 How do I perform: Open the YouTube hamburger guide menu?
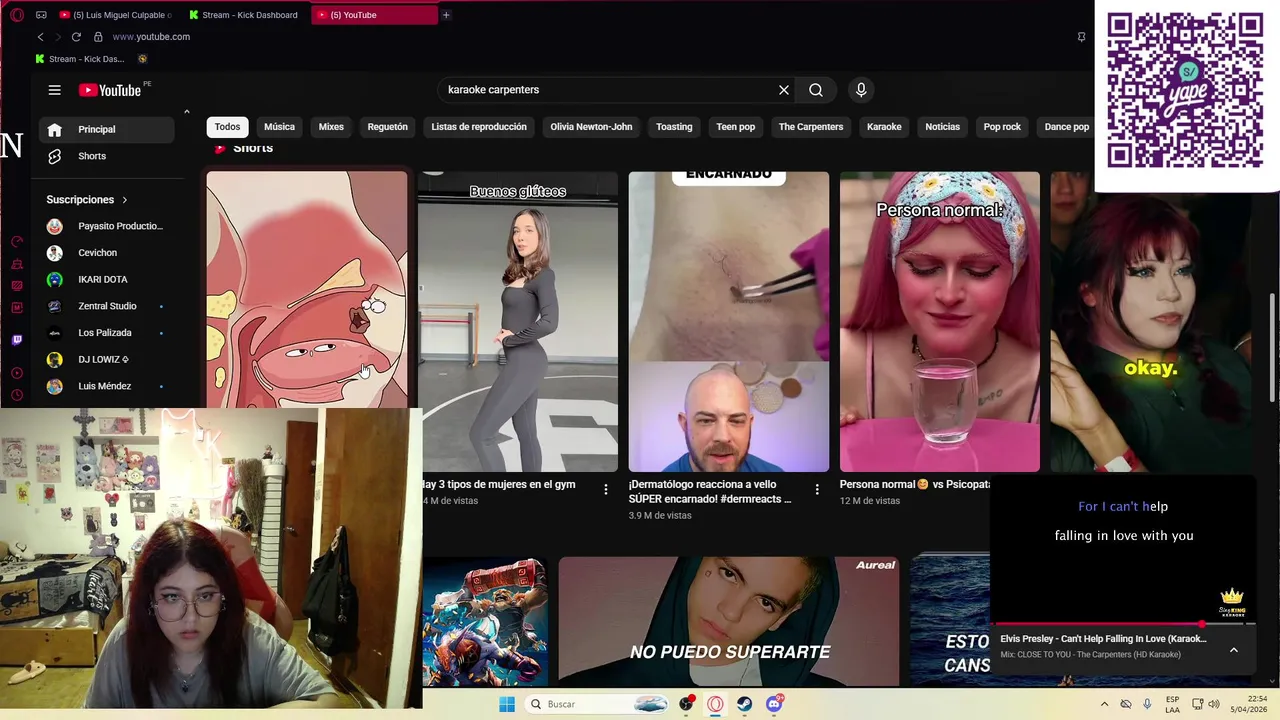54,90
